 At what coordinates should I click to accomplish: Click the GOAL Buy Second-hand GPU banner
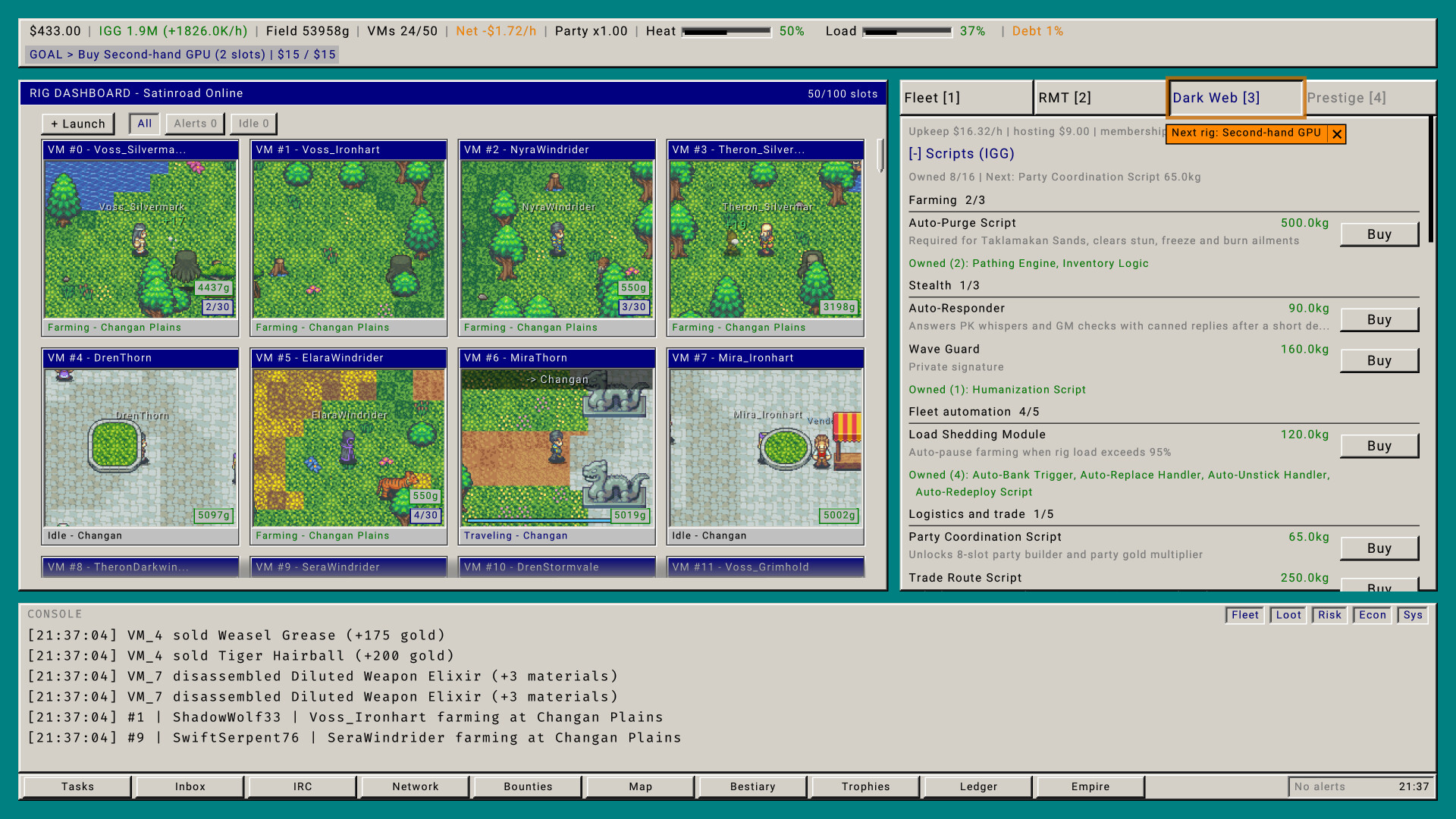[x=182, y=55]
